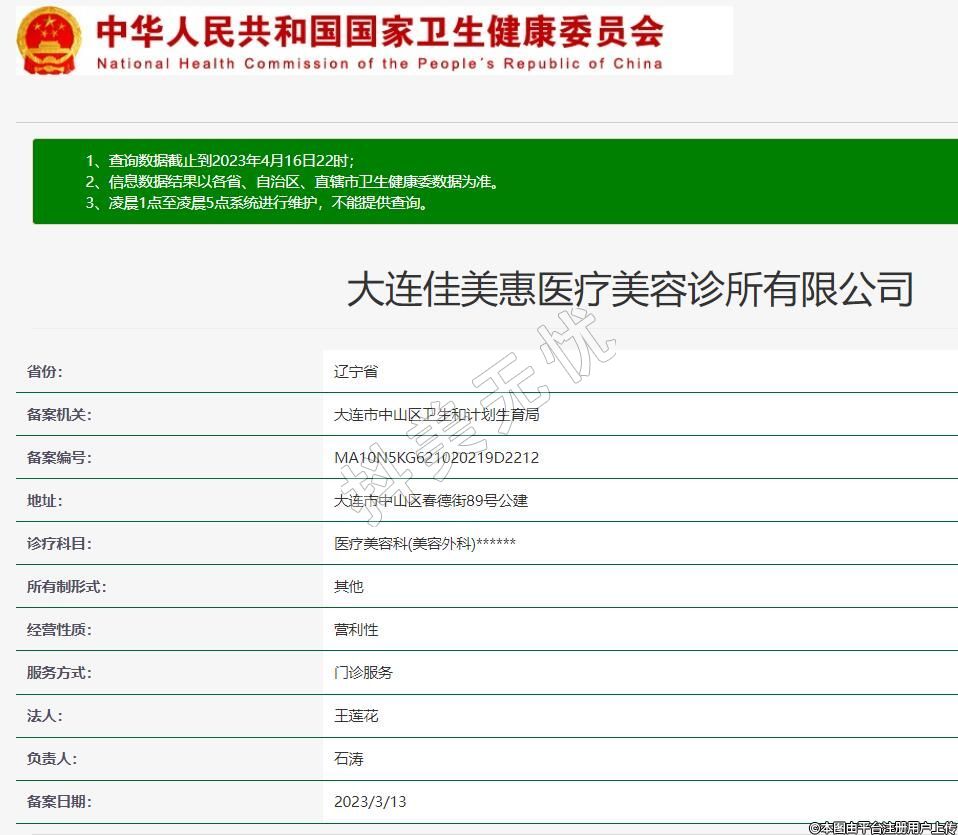Viewport: 958px width, 835px height.
Task: Click the record number MA10N5KG621020219D2212
Action: click(436, 458)
